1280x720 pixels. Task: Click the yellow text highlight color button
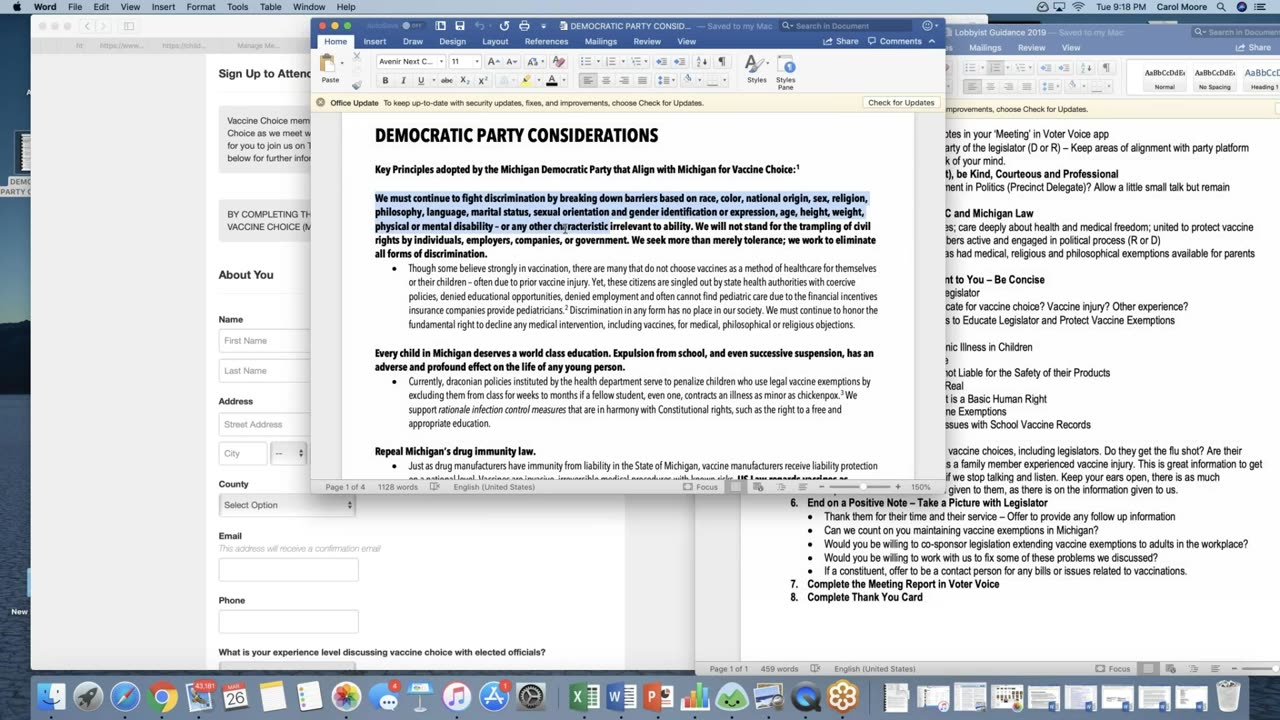coord(526,80)
